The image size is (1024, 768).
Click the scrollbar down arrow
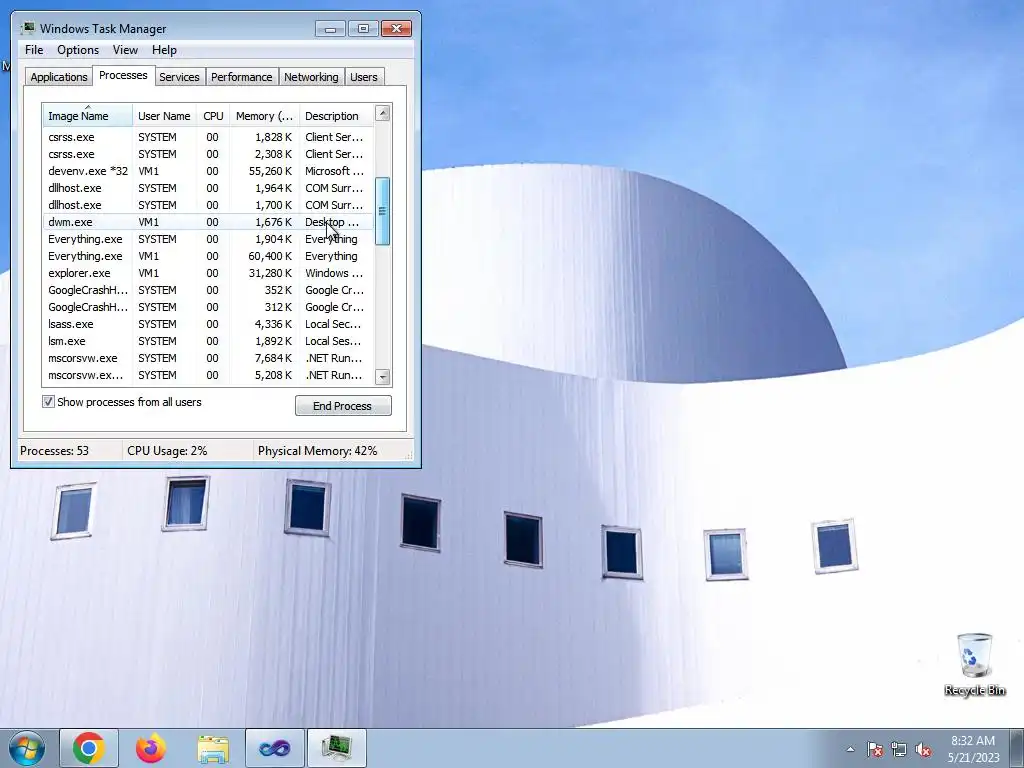(383, 377)
